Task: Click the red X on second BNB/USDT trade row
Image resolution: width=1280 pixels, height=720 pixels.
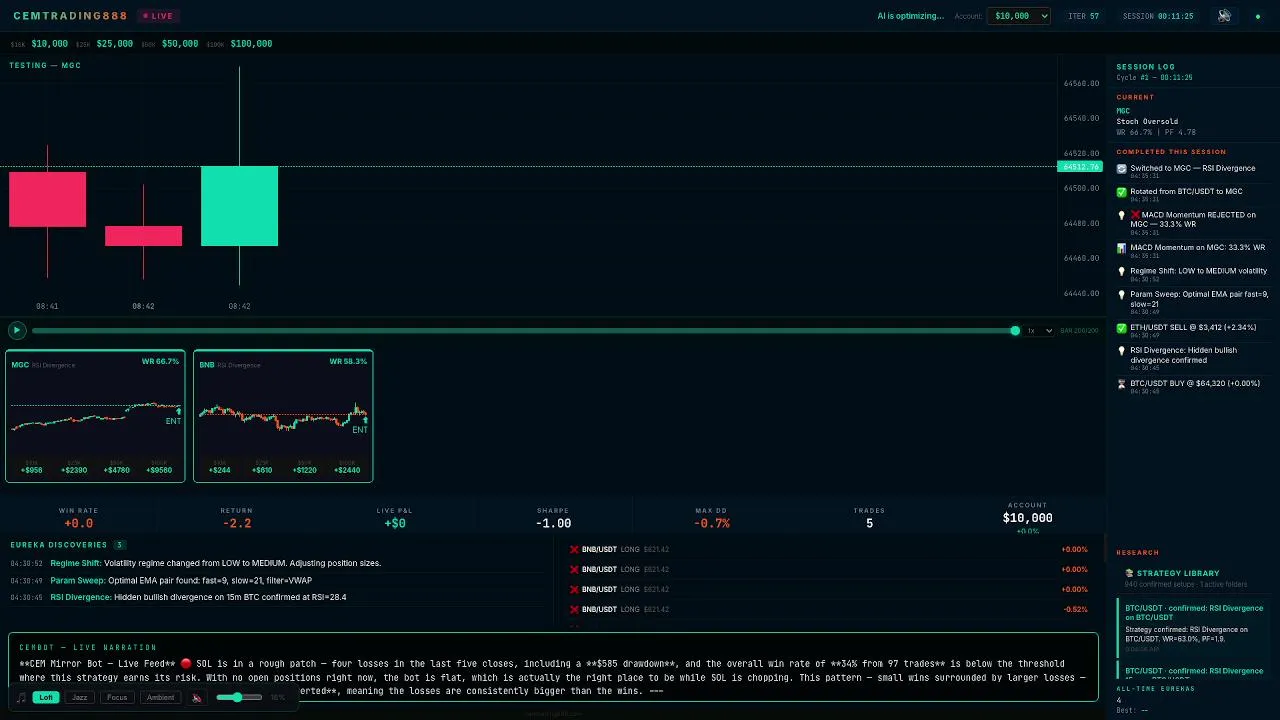Action: tap(574, 569)
